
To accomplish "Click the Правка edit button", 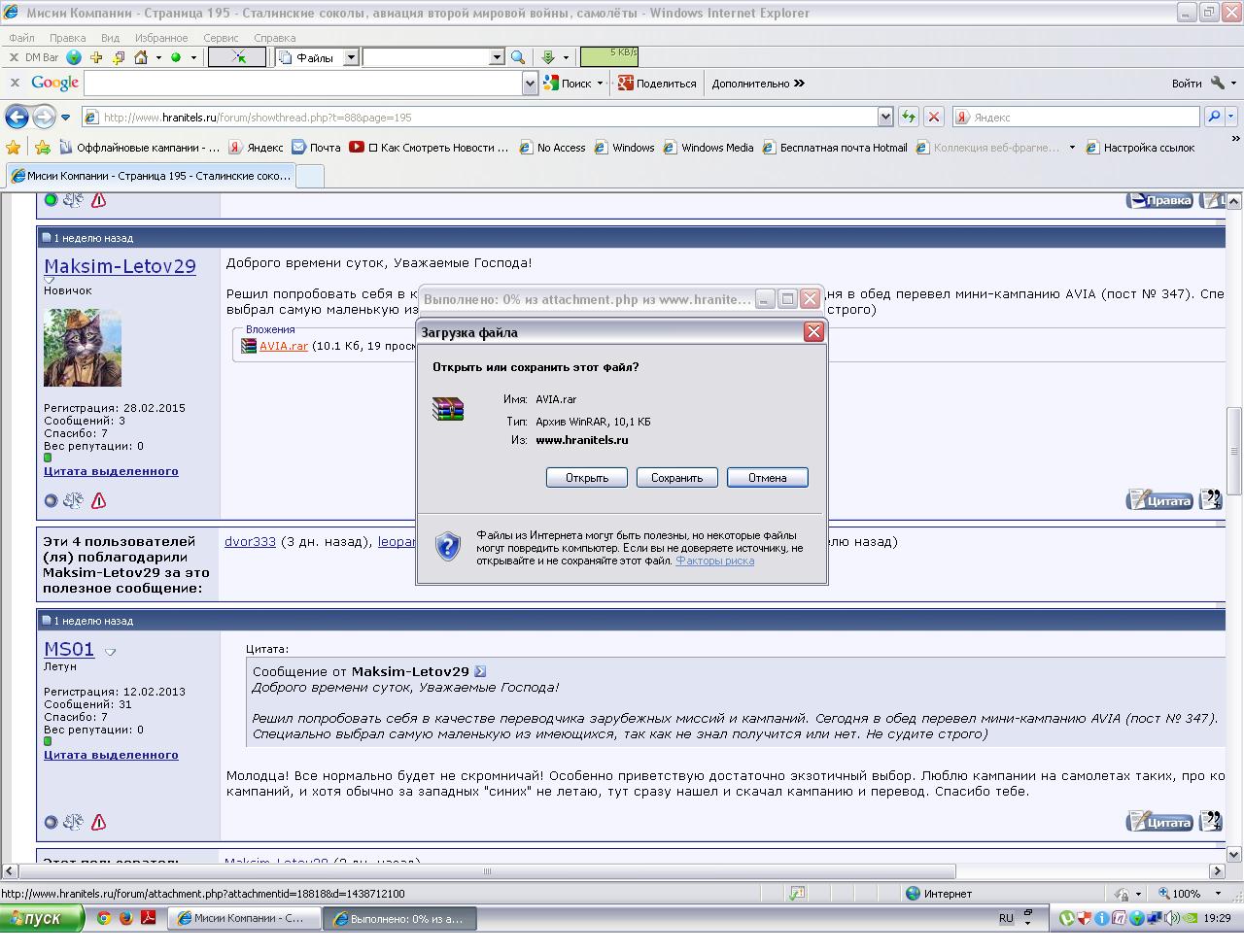I will point(1159,200).
